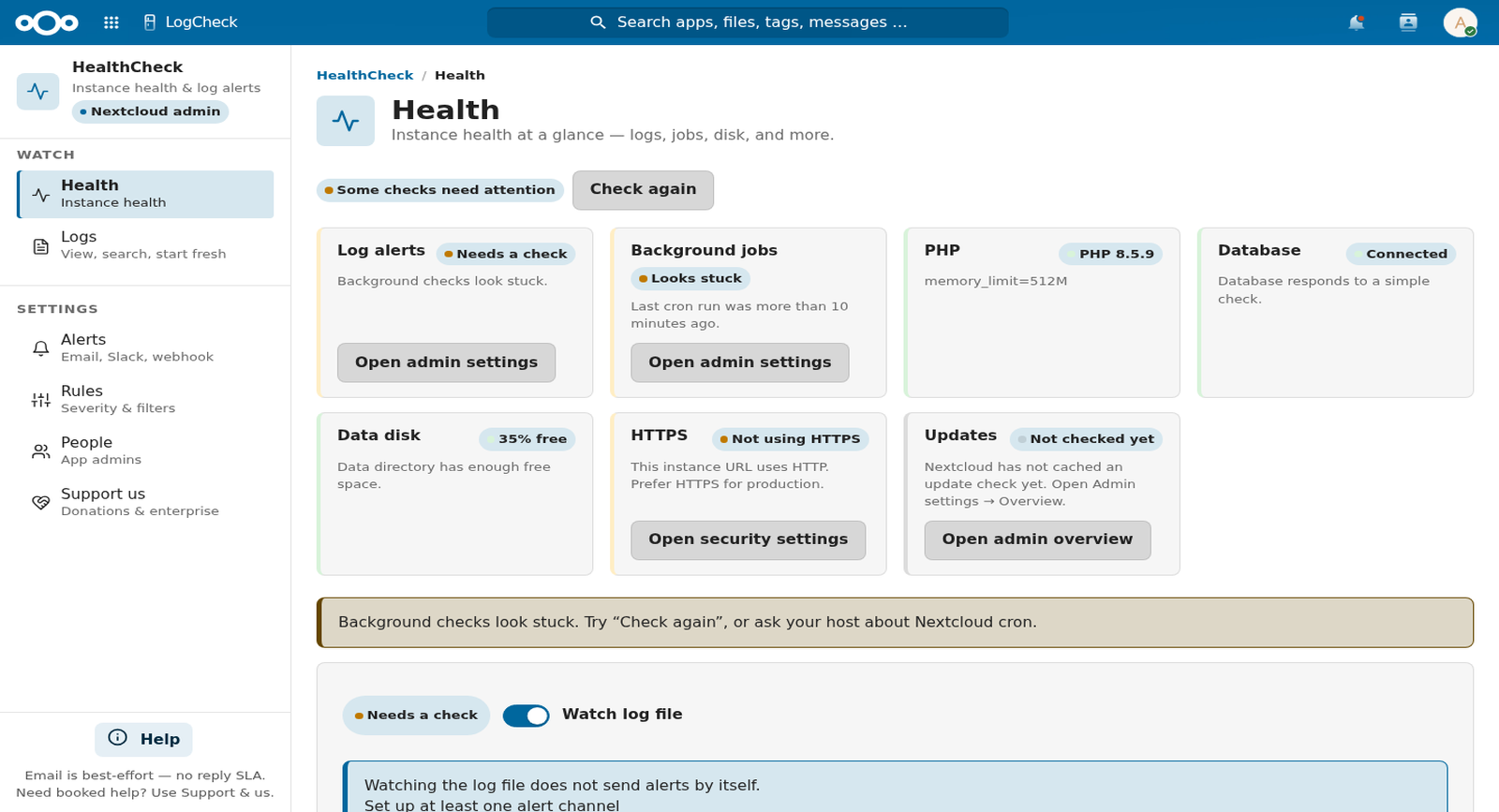
Task: Open admin settings from Background jobs card
Action: pyautogui.click(x=740, y=362)
